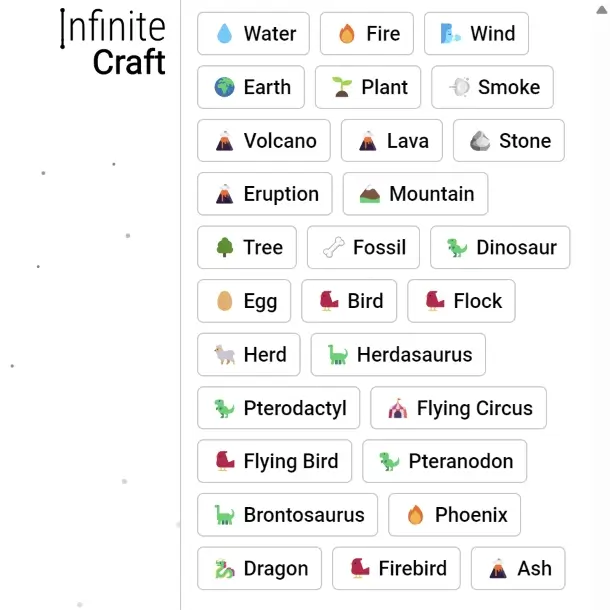The height and width of the screenshot is (610, 610).
Task: Click the egg icon on Egg
Action: point(224,301)
